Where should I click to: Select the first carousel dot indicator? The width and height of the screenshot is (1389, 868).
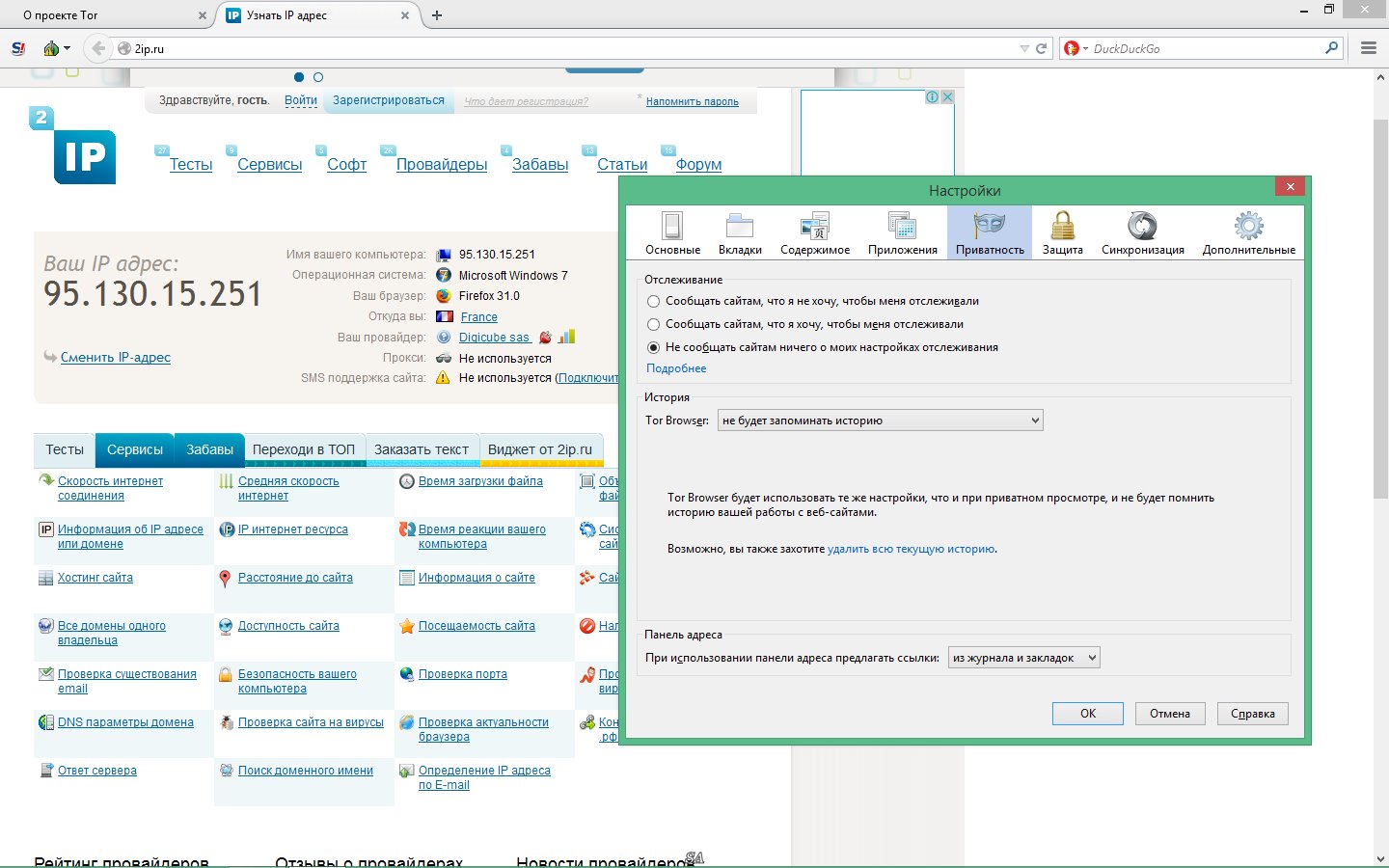pos(299,77)
